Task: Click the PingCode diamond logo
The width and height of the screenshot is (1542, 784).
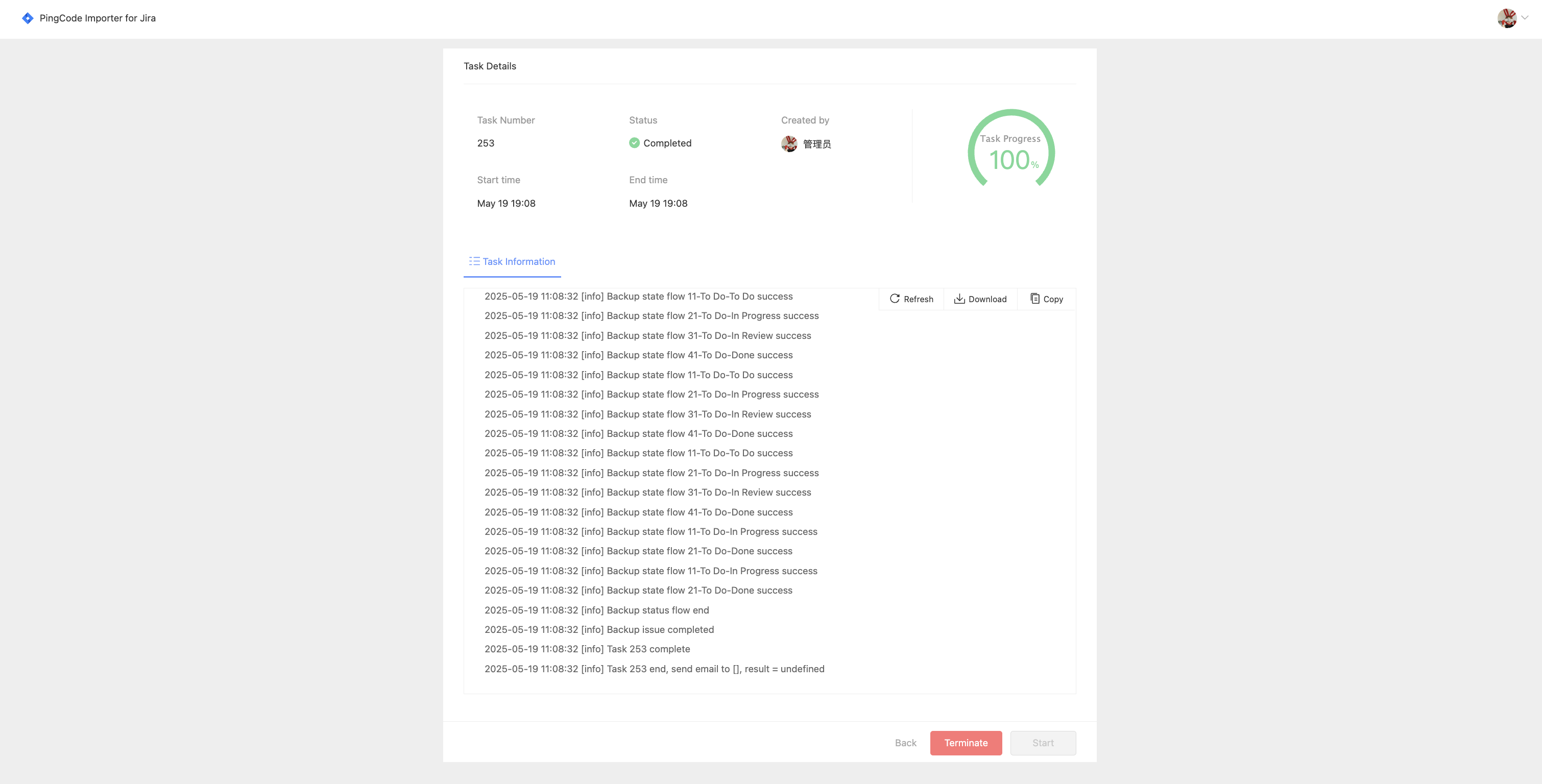Action: [x=28, y=18]
